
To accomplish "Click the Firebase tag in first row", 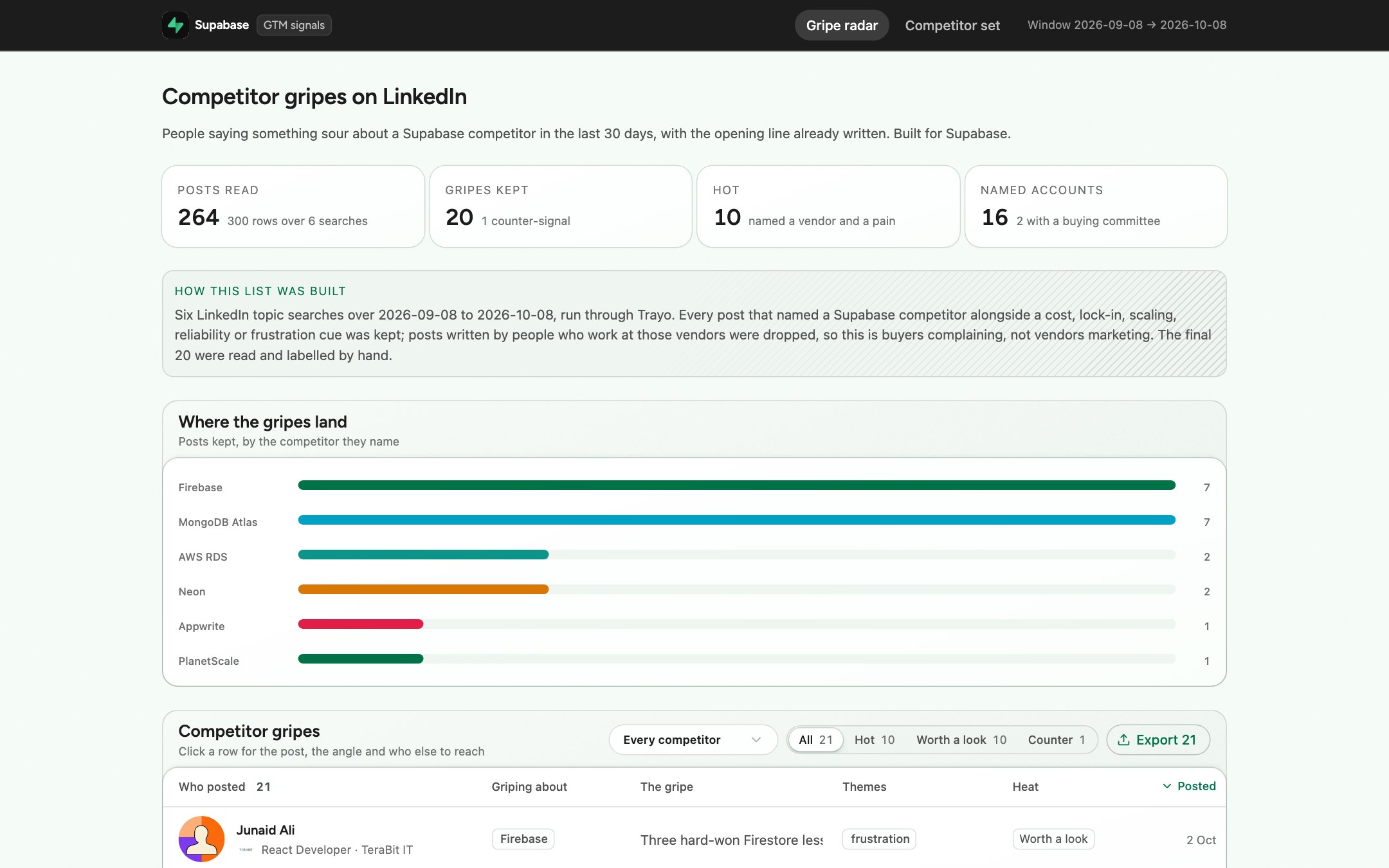I will tap(523, 839).
